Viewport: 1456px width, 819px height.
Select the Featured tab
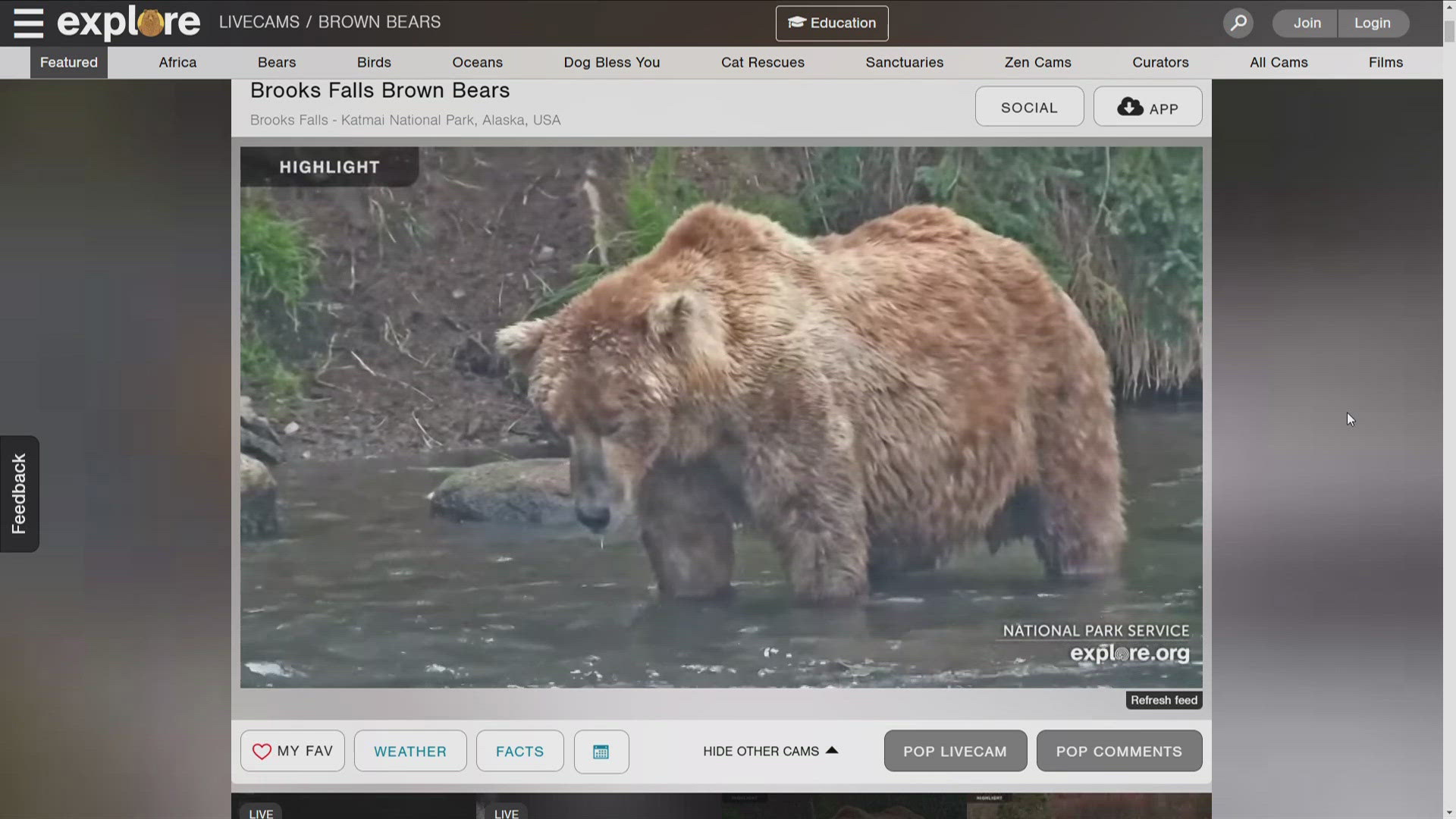69,63
